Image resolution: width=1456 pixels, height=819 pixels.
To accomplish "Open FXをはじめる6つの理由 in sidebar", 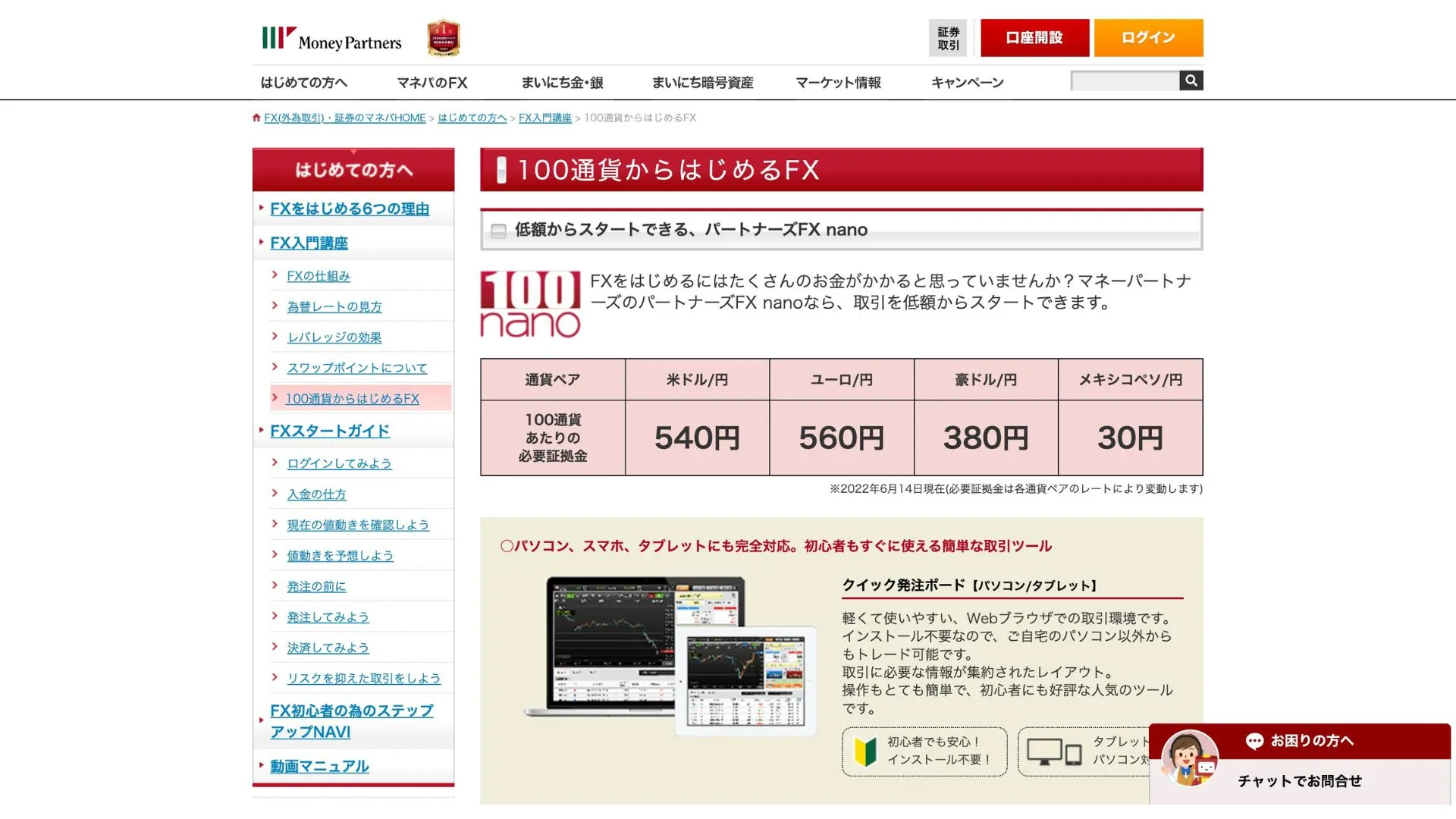I will [350, 209].
